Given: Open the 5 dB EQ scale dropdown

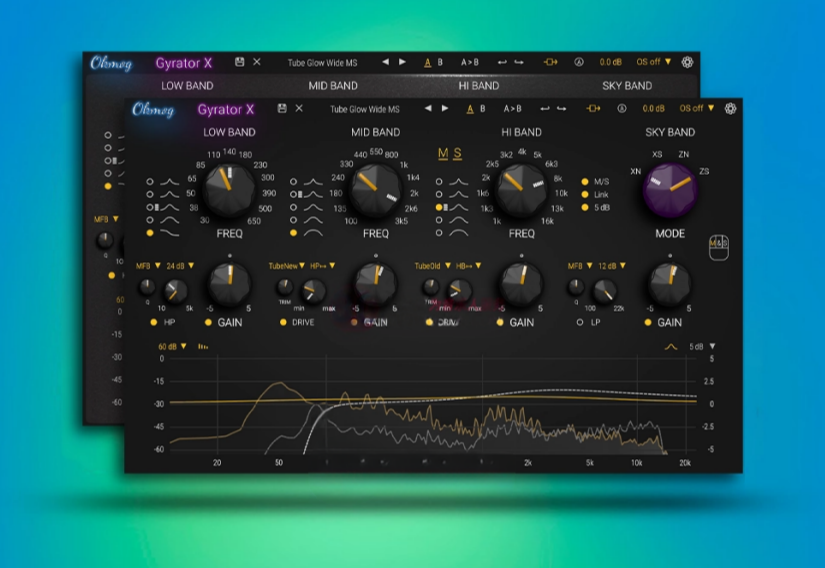Looking at the screenshot, I should [702, 347].
